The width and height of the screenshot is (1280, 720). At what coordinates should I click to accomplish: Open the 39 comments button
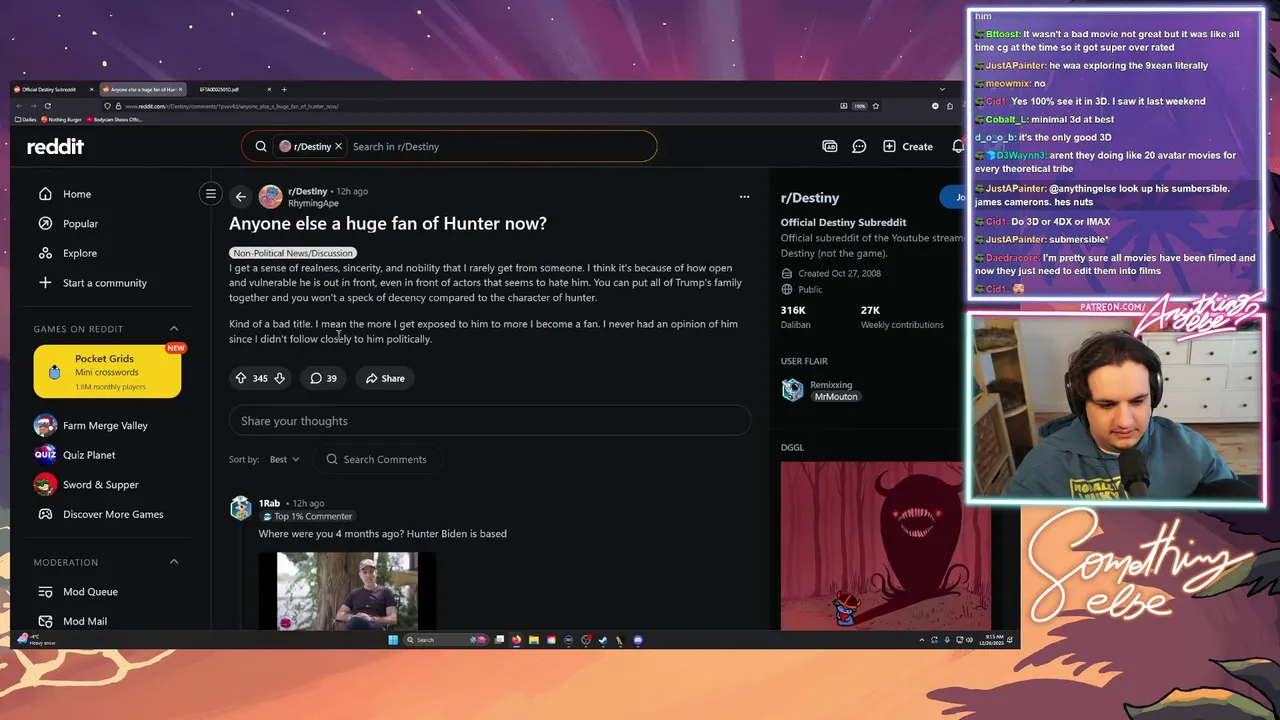click(323, 378)
